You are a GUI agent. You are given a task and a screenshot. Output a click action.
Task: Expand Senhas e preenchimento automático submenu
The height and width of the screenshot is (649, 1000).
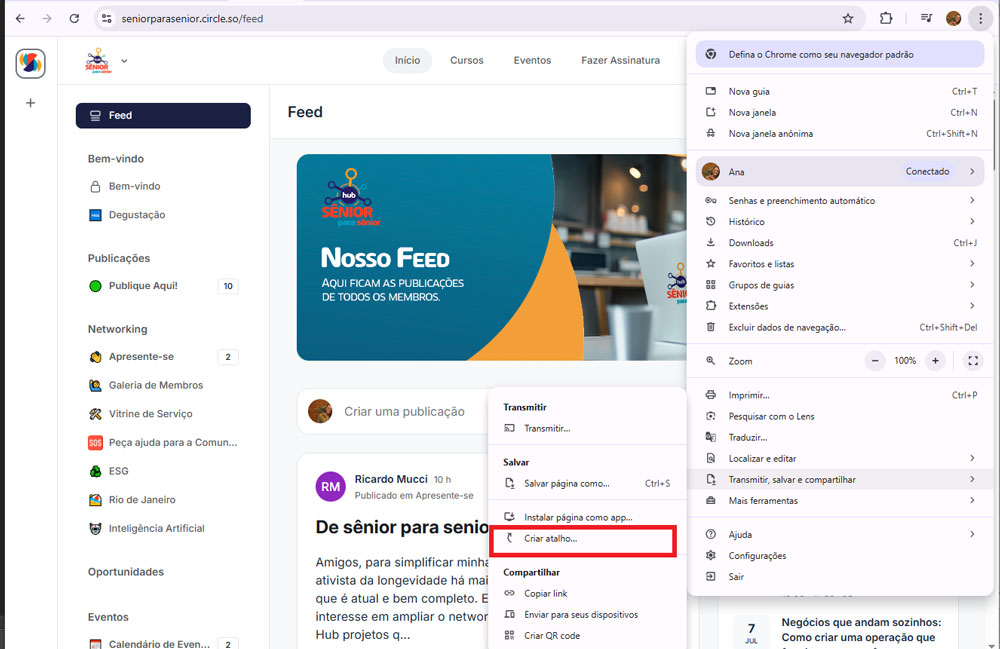972,200
